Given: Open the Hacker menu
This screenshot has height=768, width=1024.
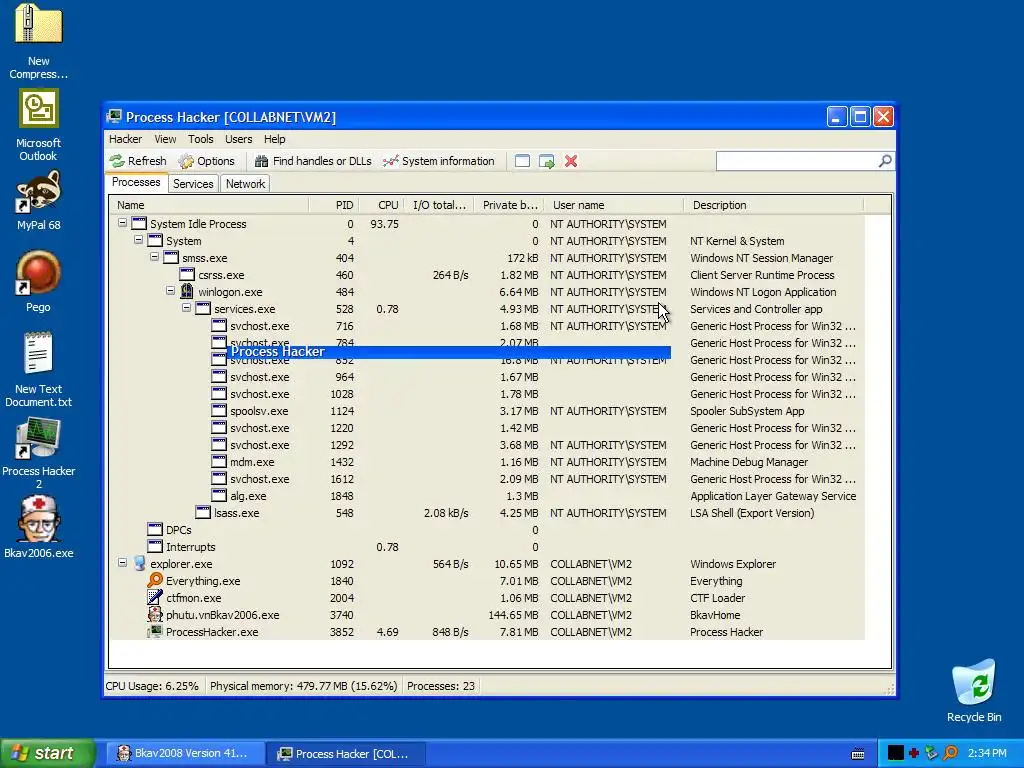Looking at the screenshot, I should pos(125,139).
